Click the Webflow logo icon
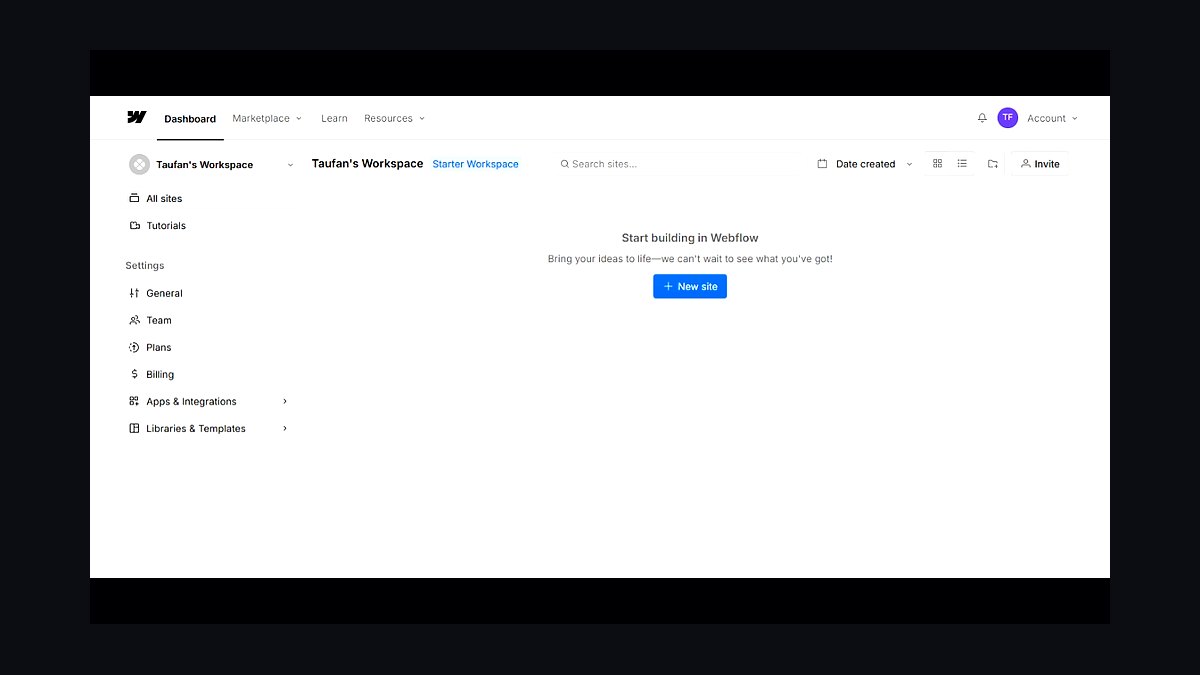The width and height of the screenshot is (1200, 675). point(136,117)
